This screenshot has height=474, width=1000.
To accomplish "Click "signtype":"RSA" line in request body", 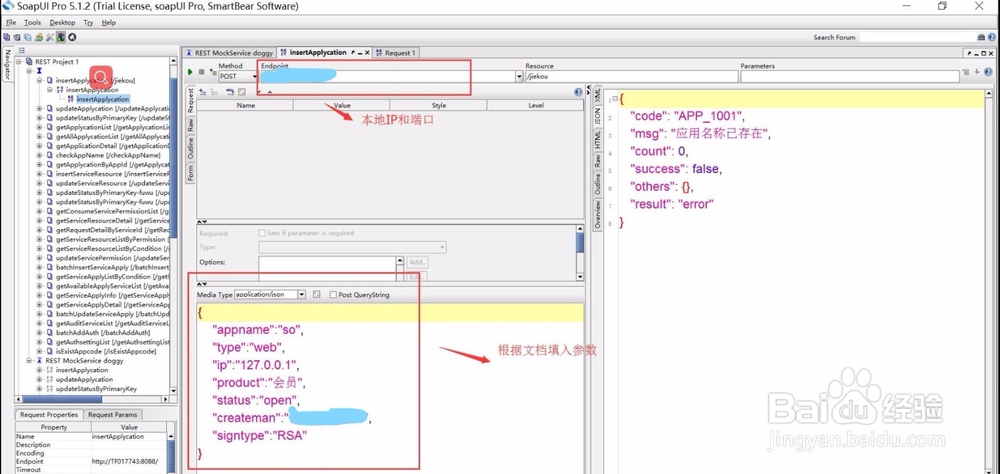I will [260, 436].
